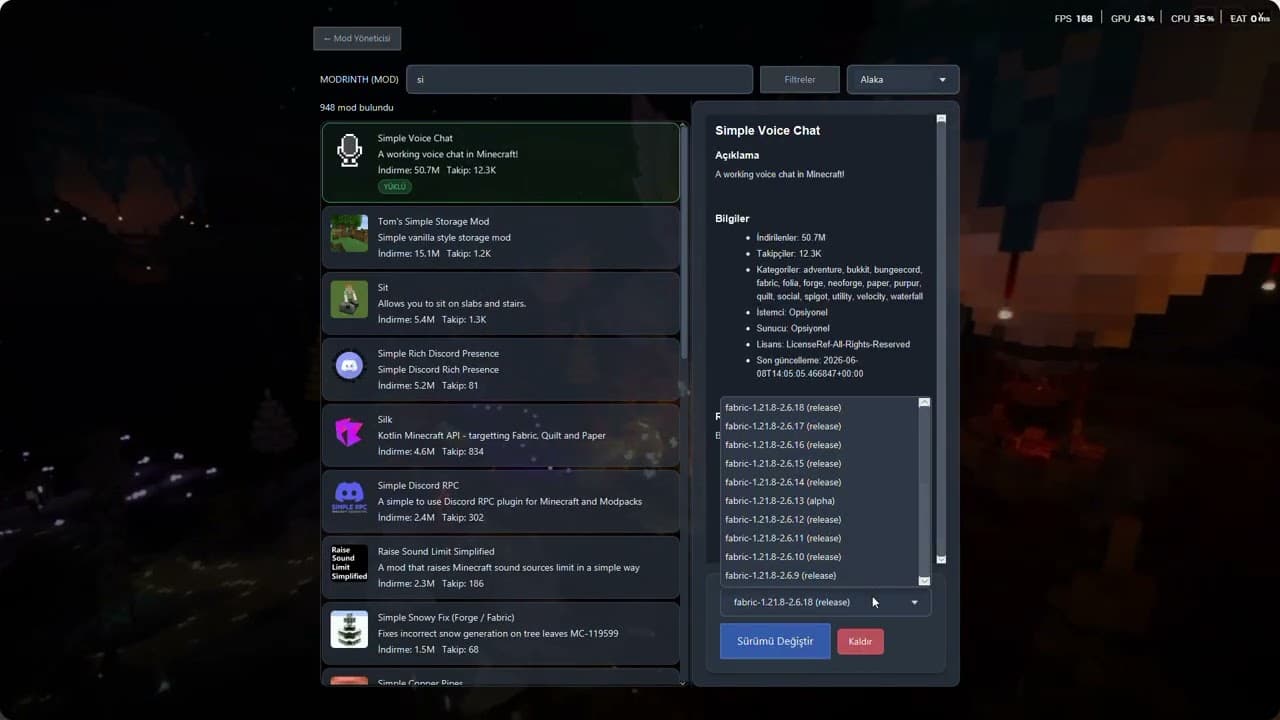Click the FPS 168 overlay readout
The width and height of the screenshot is (1280, 720).
pos(1073,18)
